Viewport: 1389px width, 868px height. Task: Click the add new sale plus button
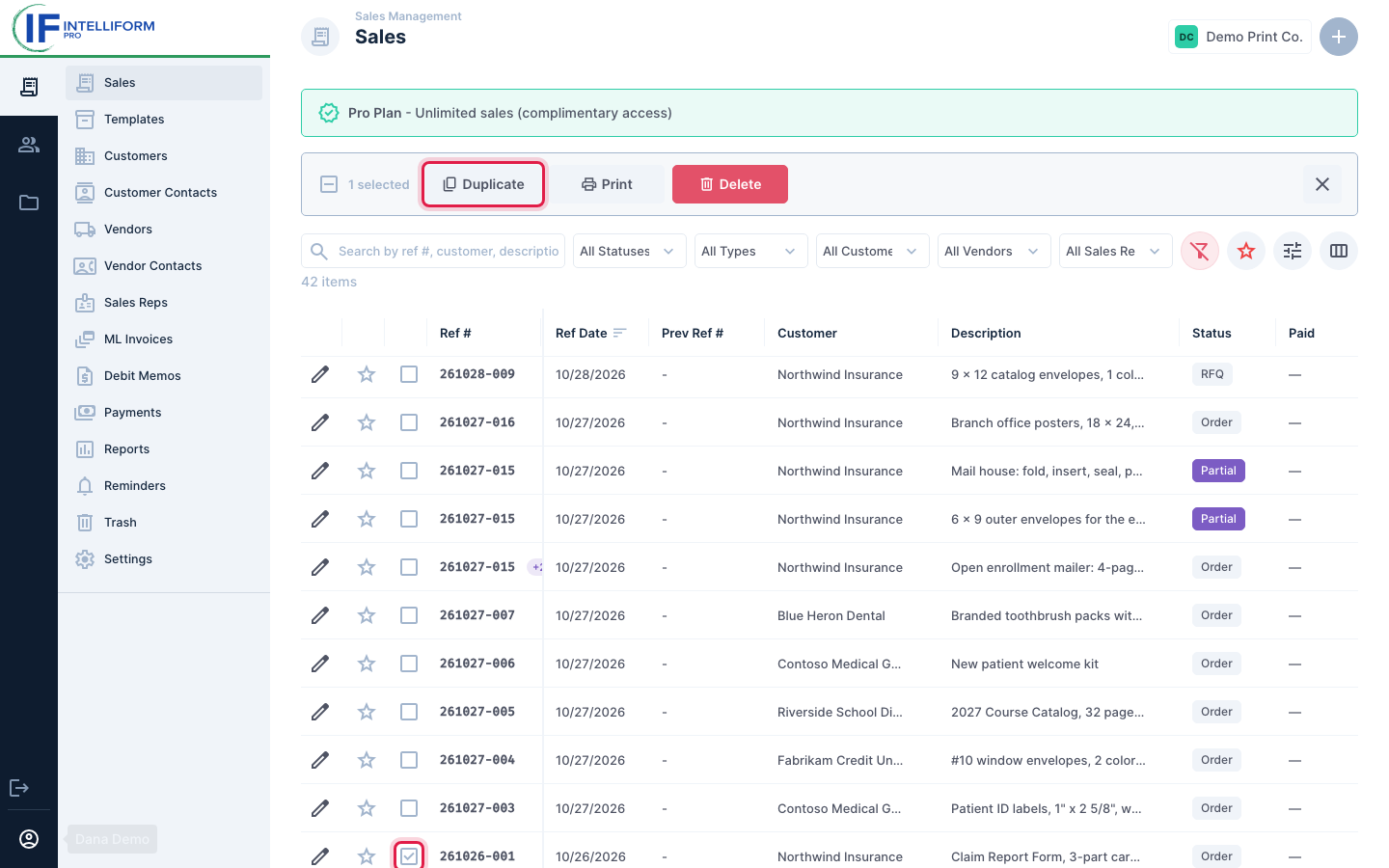(1339, 37)
